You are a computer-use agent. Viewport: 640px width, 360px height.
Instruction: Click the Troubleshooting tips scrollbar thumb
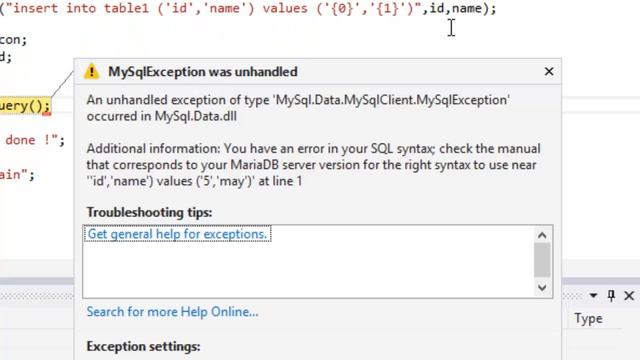click(x=542, y=260)
